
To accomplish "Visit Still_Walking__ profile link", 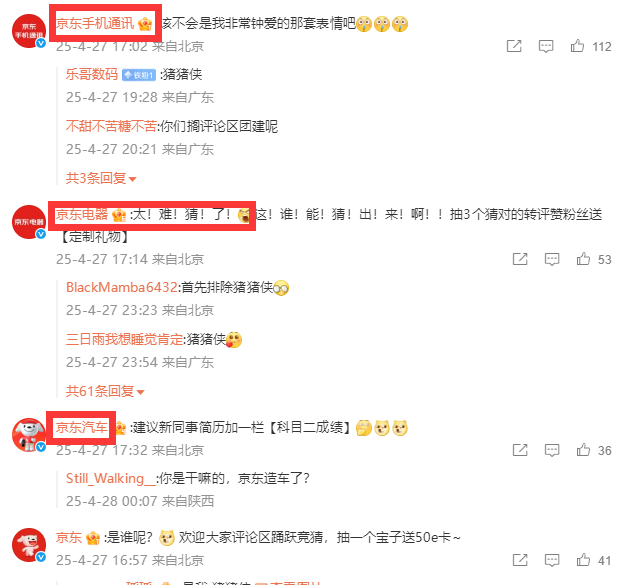I will 111,478.
